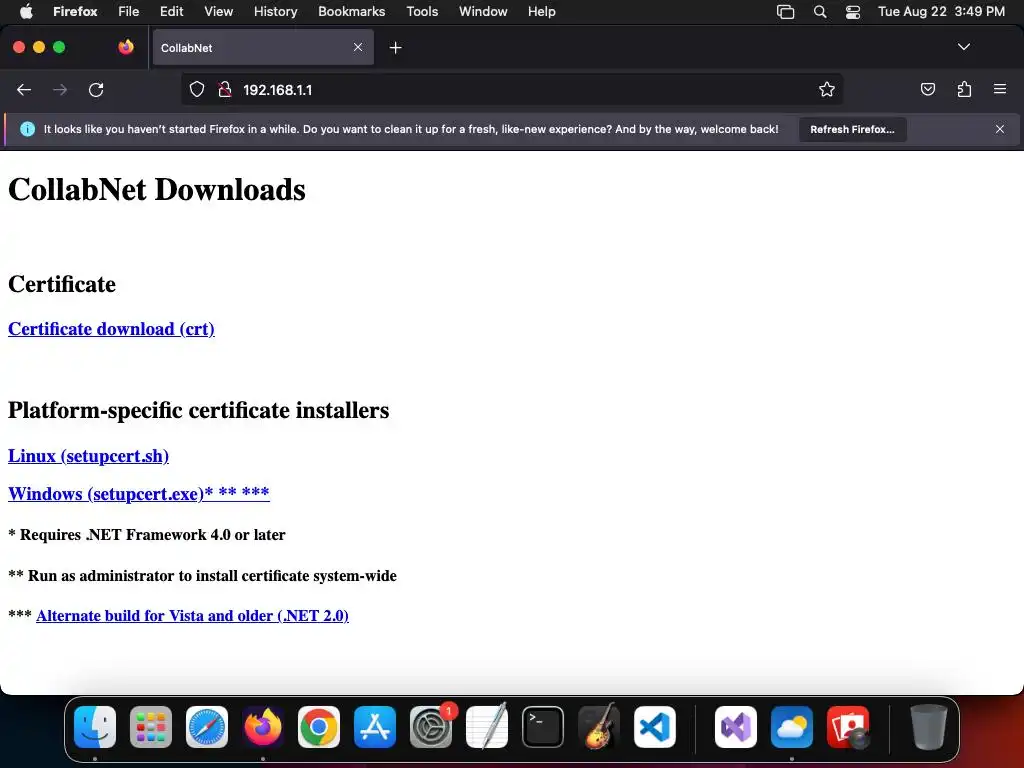This screenshot has height=768, width=1024.
Task: Open Finder from the Dock
Action: (95, 727)
